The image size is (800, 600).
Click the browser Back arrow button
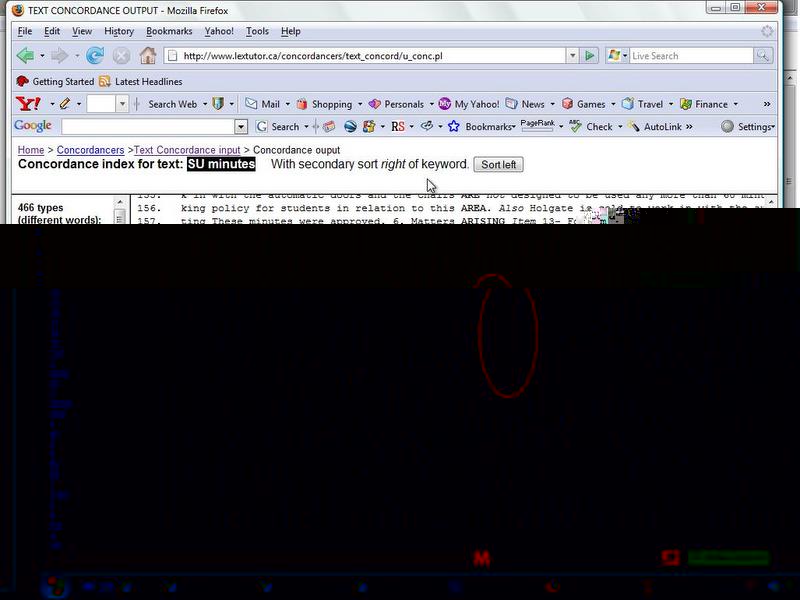click(x=25, y=56)
